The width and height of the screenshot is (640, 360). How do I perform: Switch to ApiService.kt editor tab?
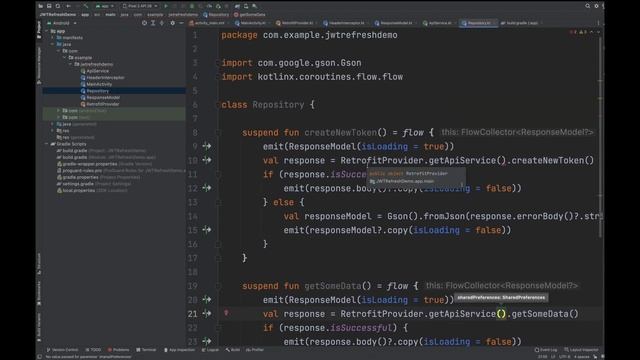pyautogui.click(x=439, y=23)
